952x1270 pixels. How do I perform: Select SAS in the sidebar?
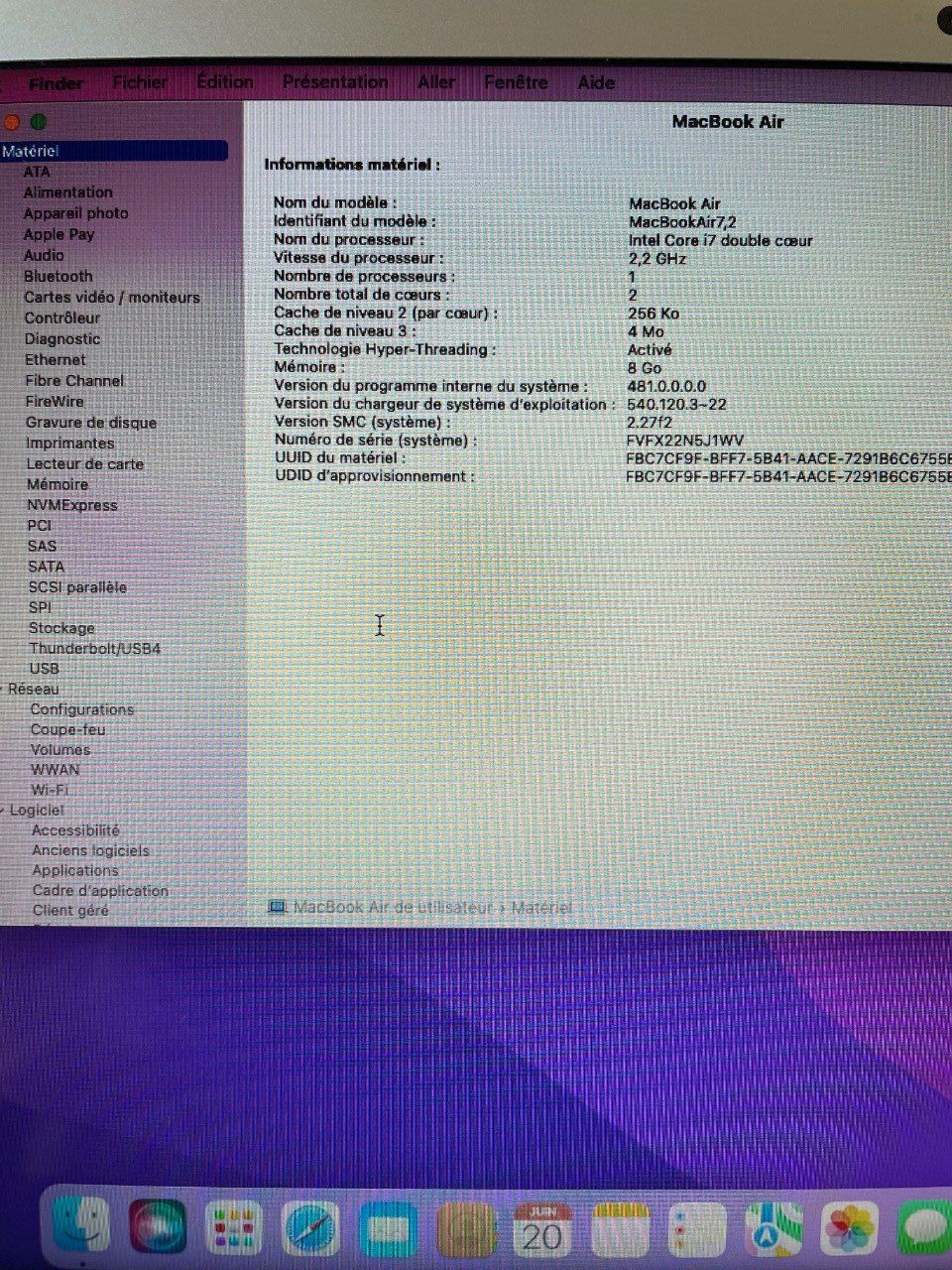click(x=43, y=546)
